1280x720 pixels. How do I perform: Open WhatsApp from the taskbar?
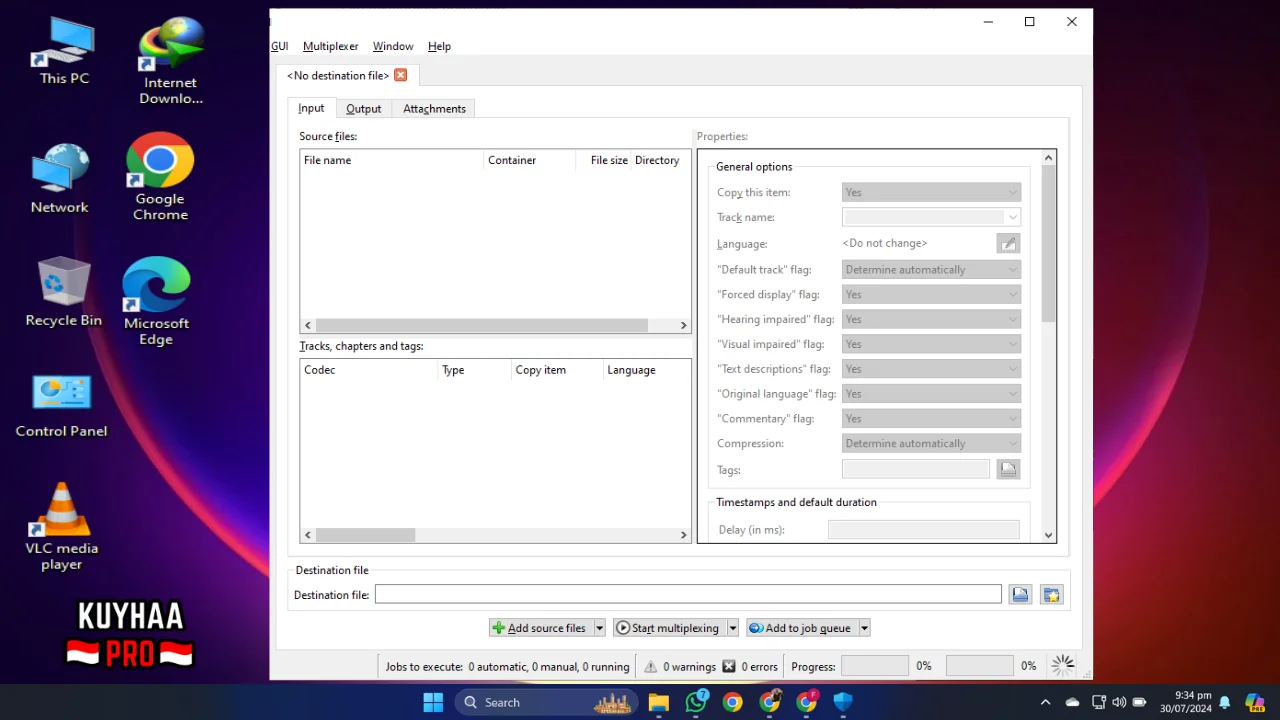pyautogui.click(x=696, y=702)
